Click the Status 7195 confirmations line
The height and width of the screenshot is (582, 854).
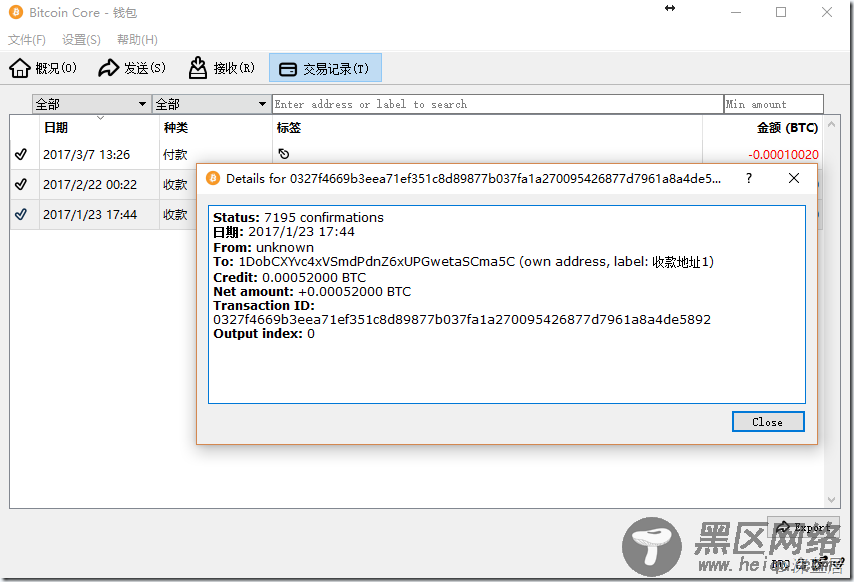point(298,218)
